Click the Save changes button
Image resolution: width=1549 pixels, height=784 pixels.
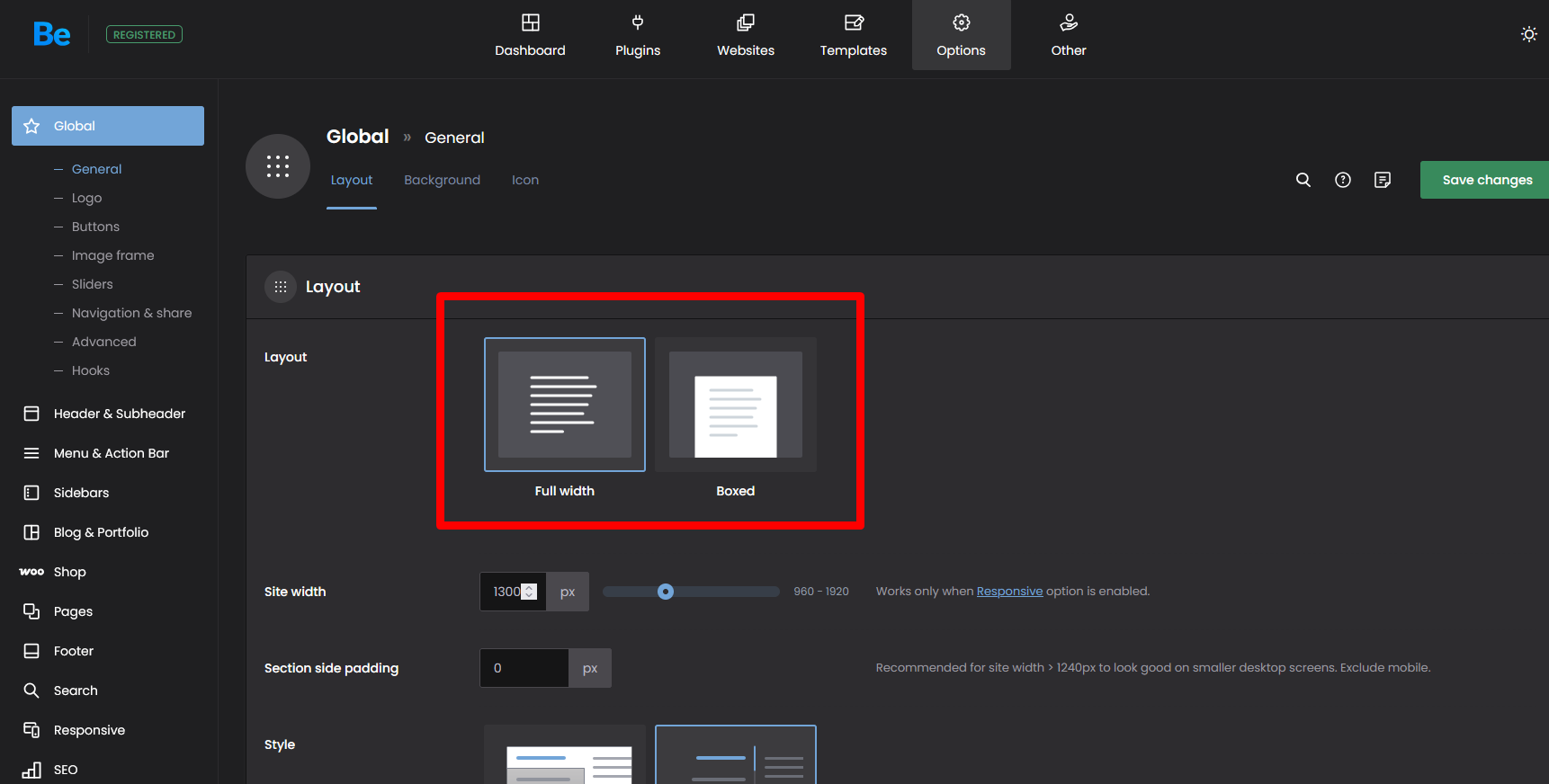[1486, 180]
